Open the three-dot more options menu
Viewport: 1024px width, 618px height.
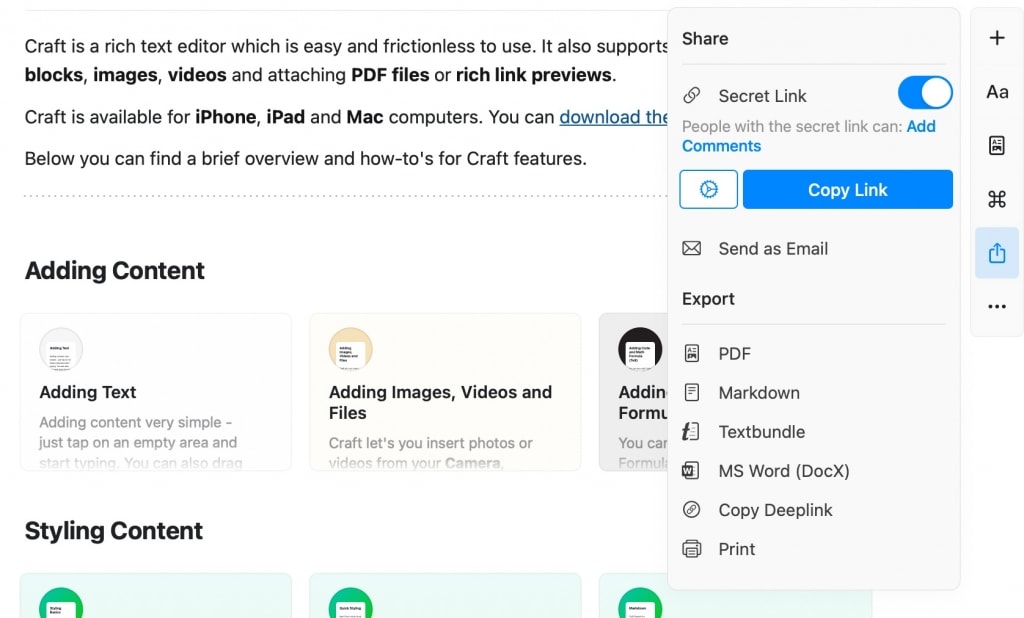[x=997, y=306]
